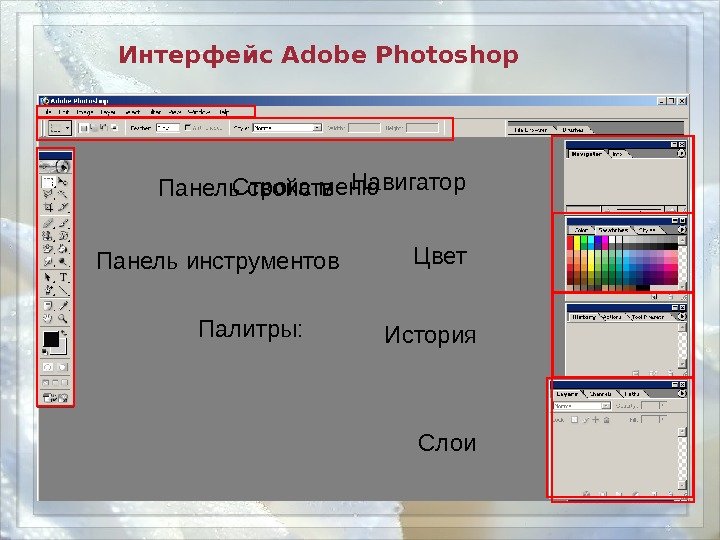720x540 pixels.
Task: Click the Layers palette Opacity field
Action: [x=650, y=406]
